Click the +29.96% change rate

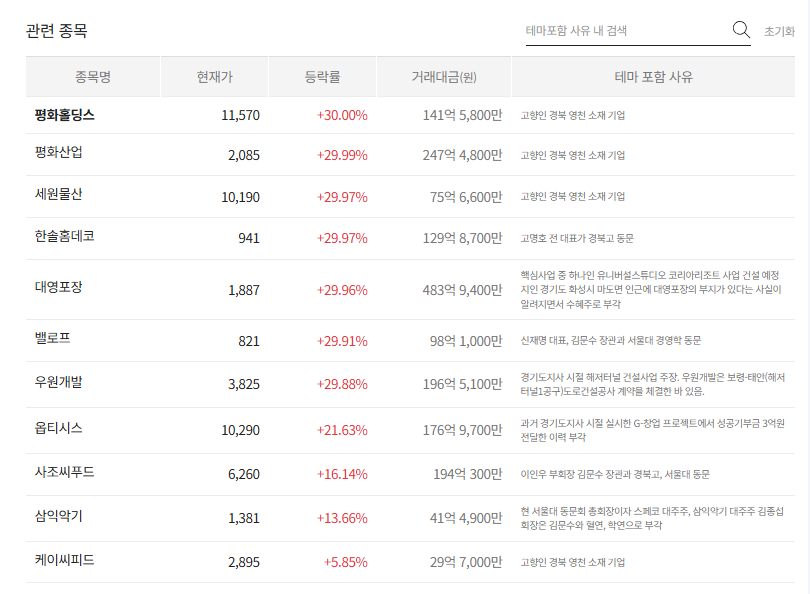point(342,290)
